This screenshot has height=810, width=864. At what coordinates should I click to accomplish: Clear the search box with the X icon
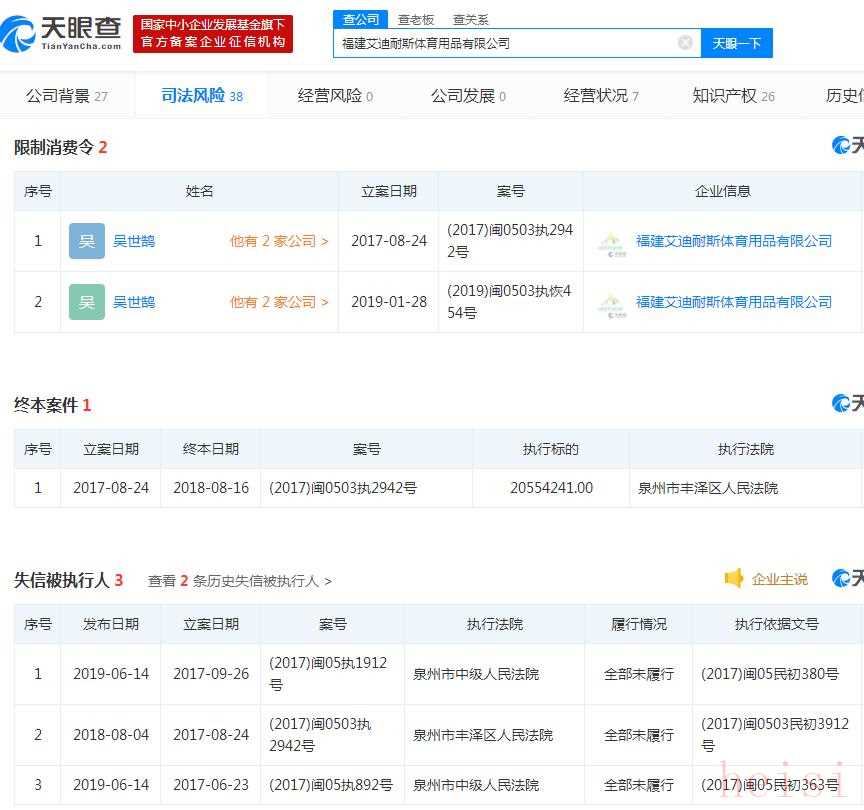coord(685,43)
